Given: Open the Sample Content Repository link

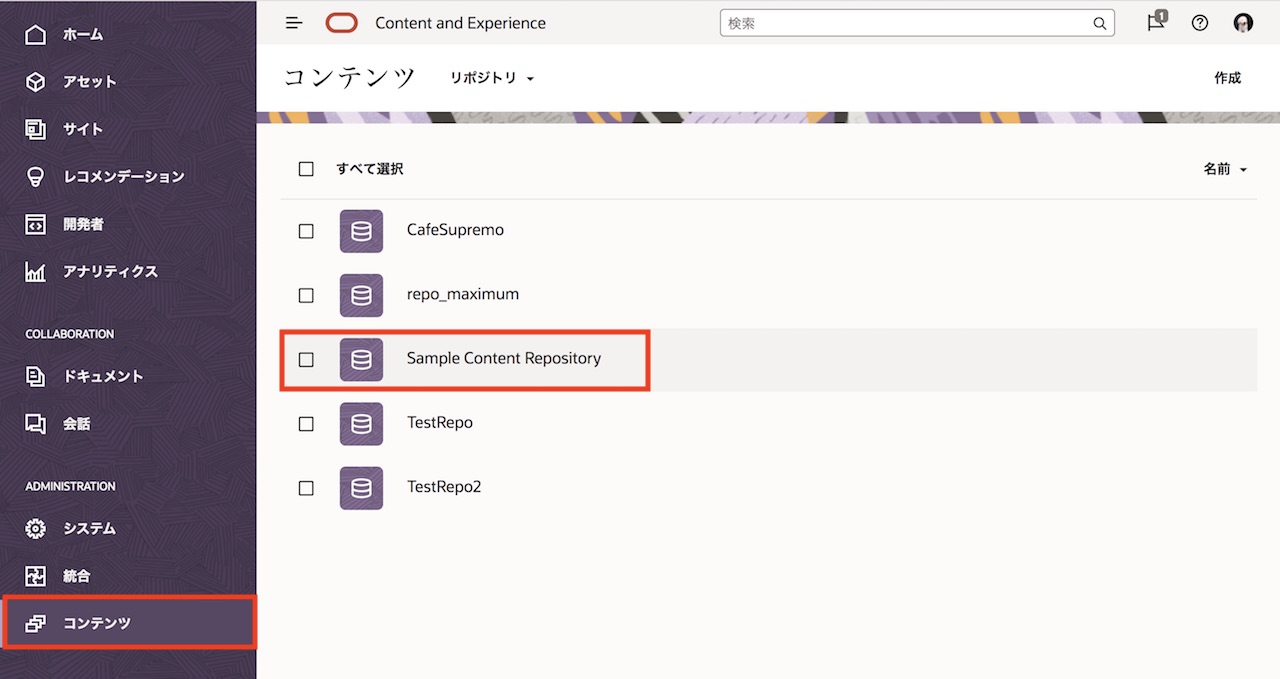Looking at the screenshot, I should (503, 358).
